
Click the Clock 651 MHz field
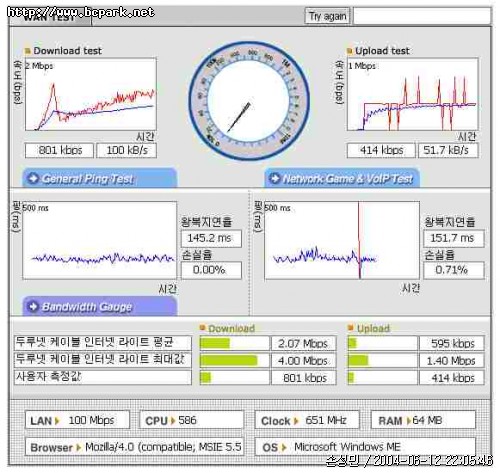point(307,420)
